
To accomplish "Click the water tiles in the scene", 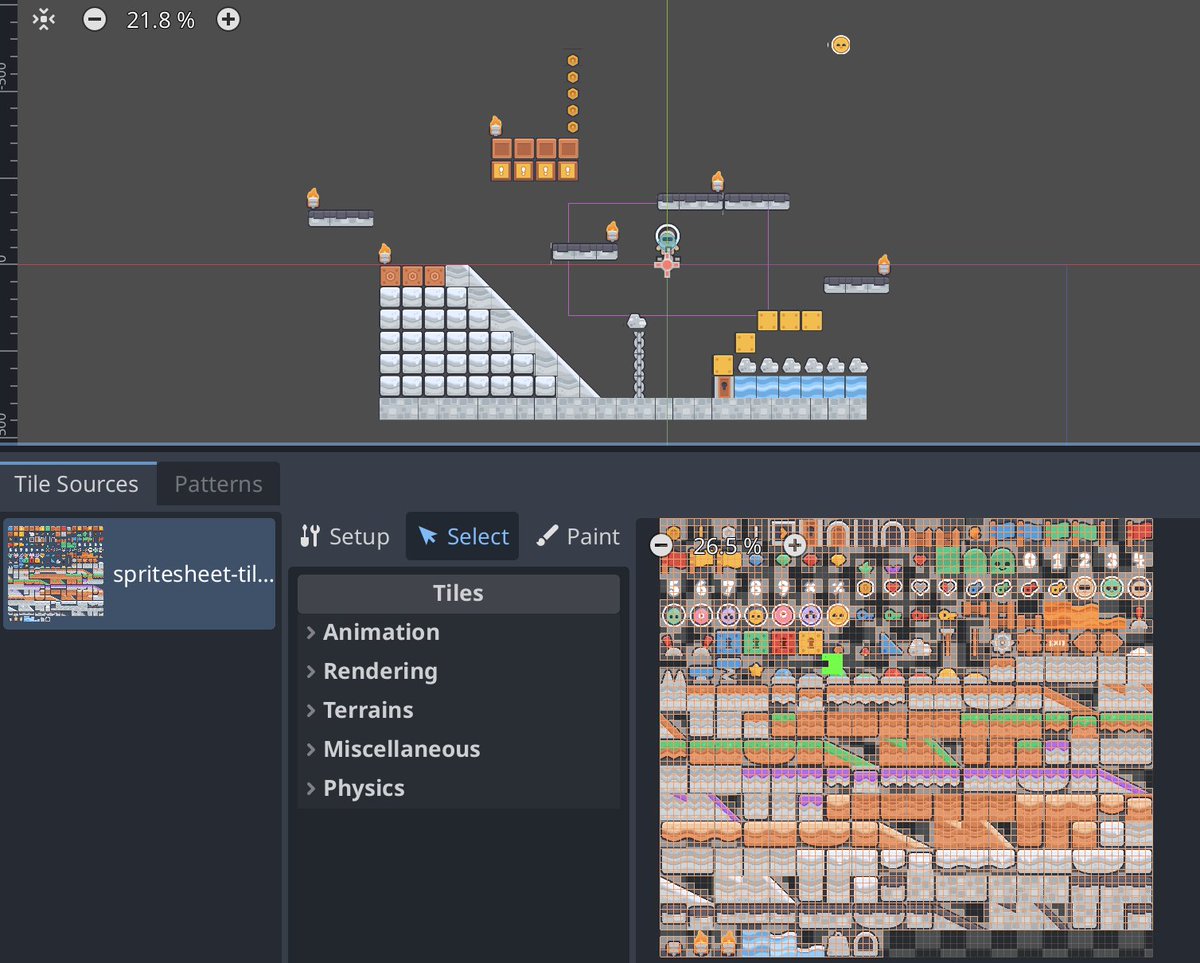I will 800,387.
